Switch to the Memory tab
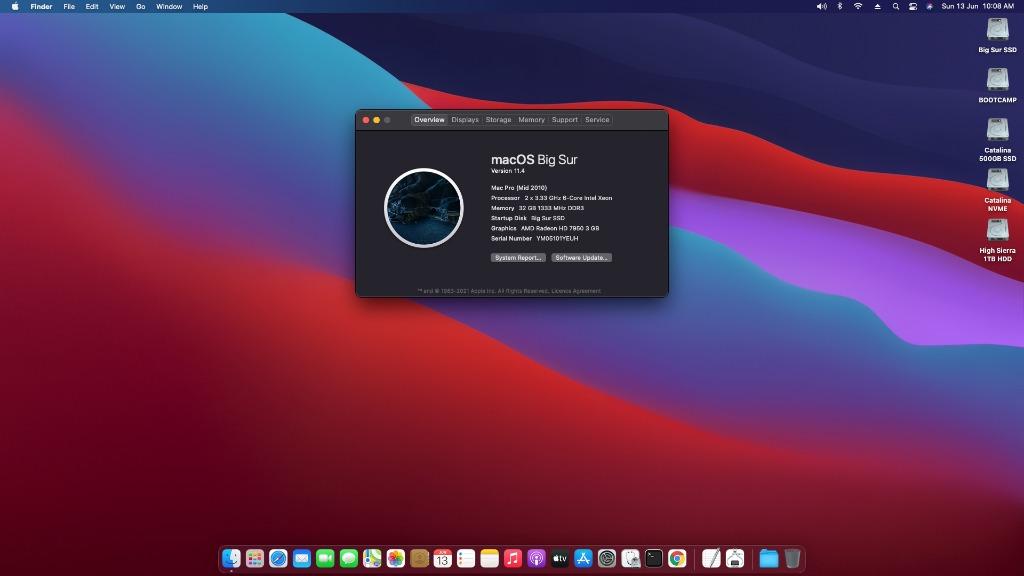This screenshot has height=576, width=1024. click(532, 120)
